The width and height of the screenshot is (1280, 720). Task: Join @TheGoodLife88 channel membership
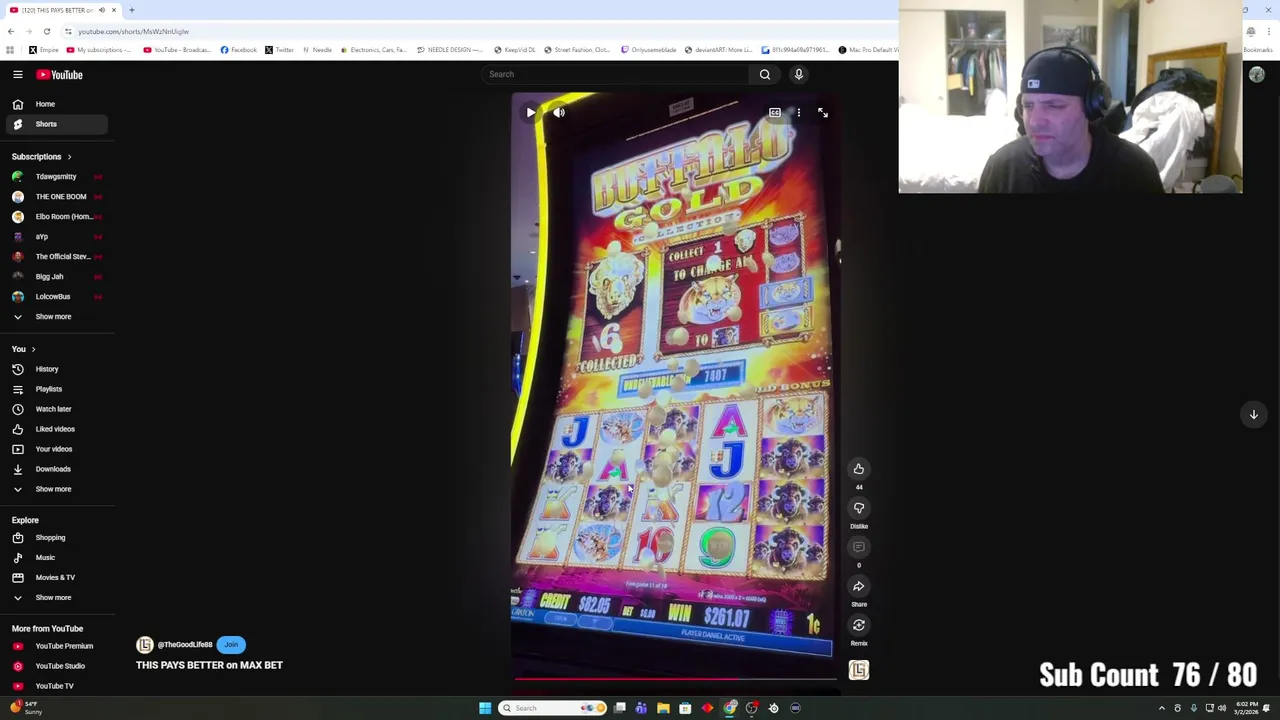coord(231,645)
